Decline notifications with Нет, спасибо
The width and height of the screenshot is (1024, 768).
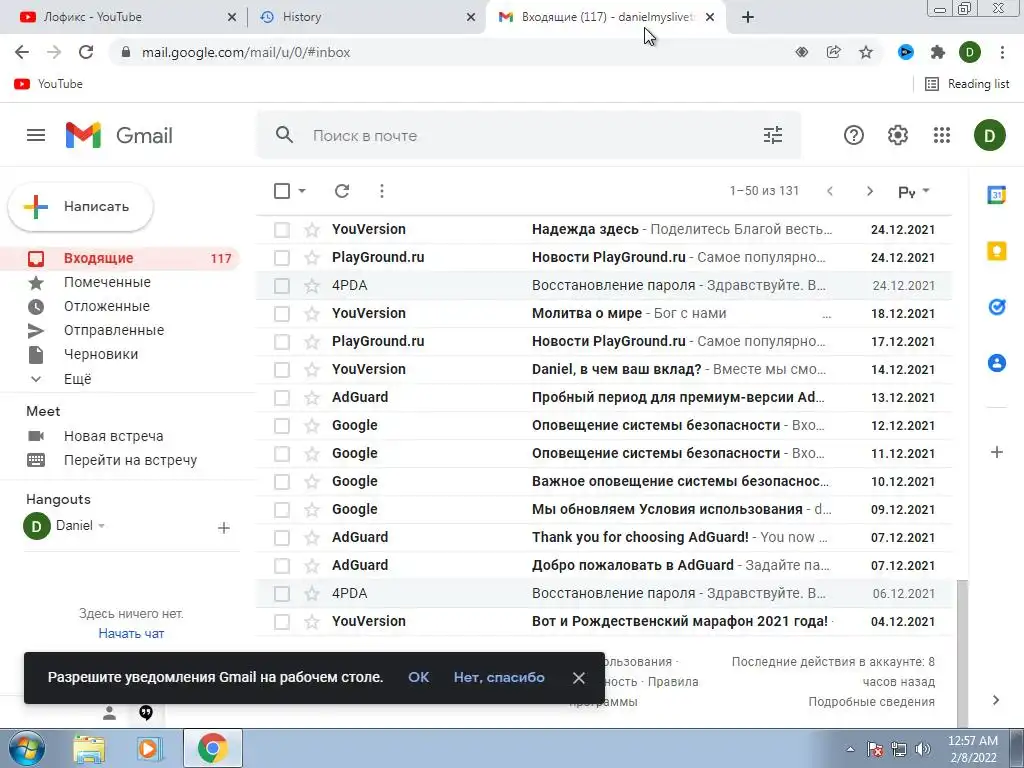coord(499,677)
